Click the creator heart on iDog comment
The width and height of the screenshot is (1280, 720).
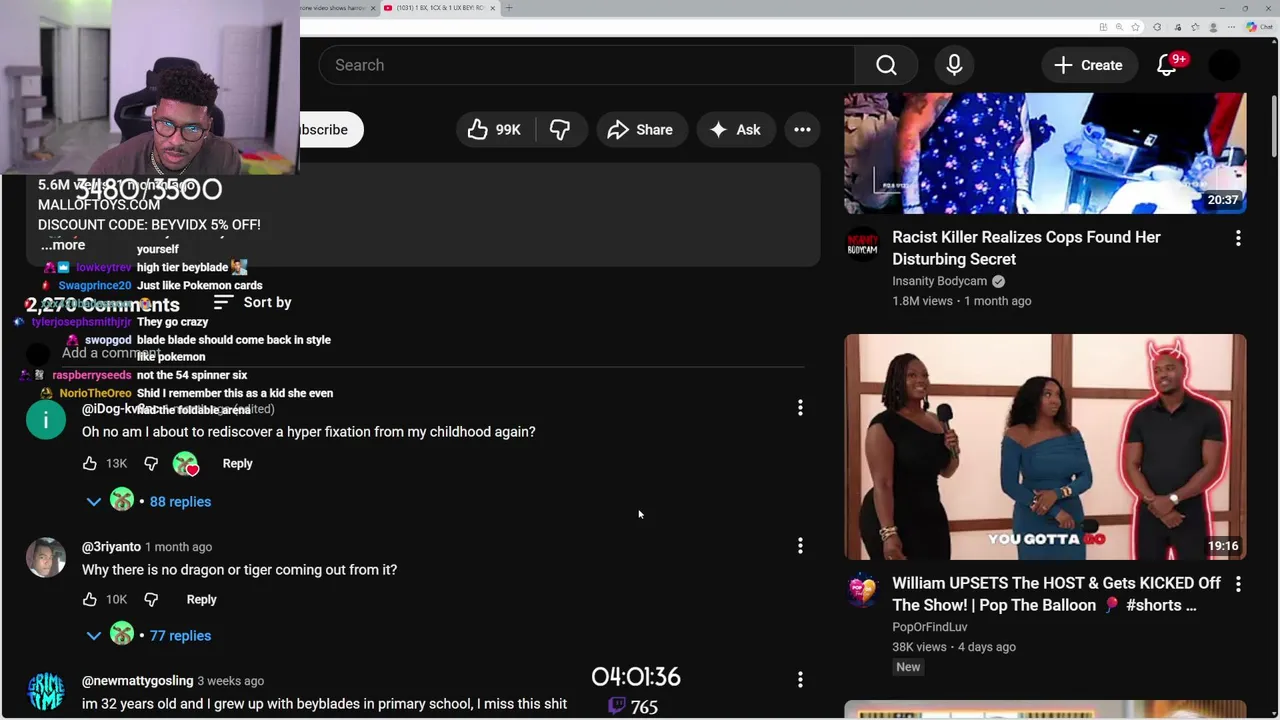click(x=186, y=464)
